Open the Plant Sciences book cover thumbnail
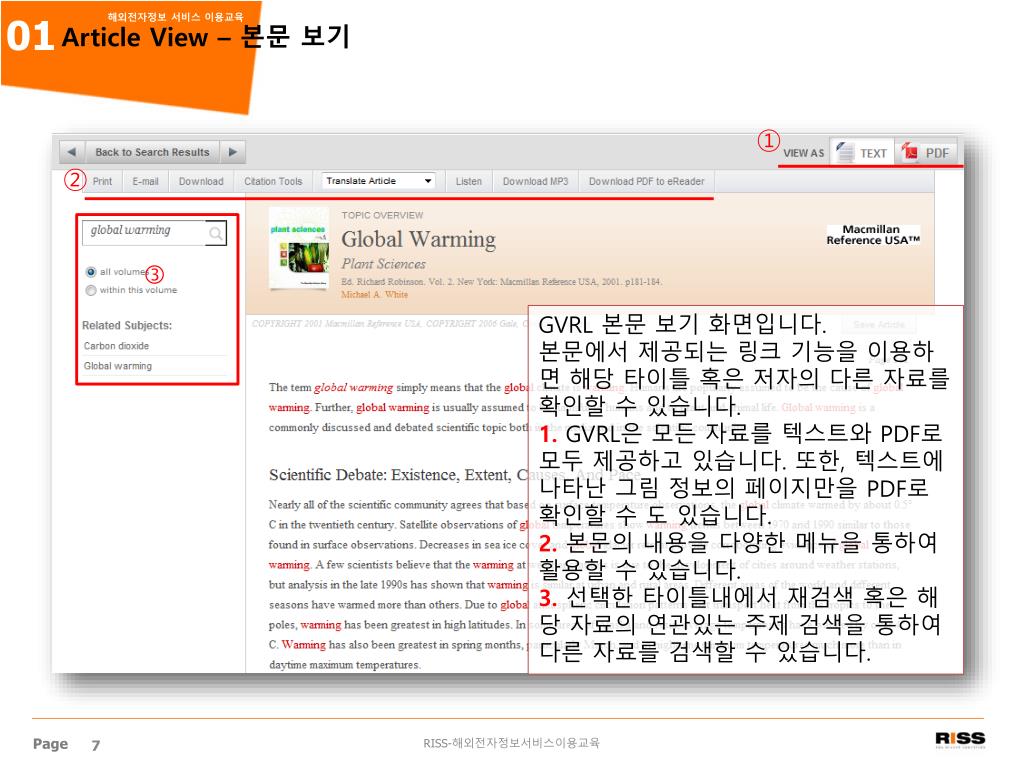 click(299, 249)
